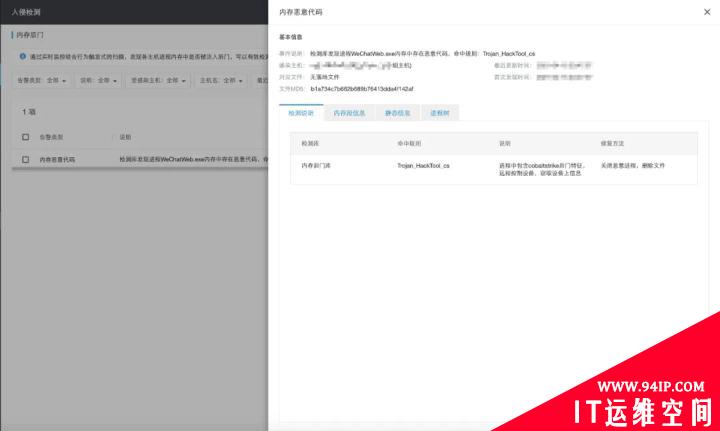720x431 pixels.
Task: Switch to the 检测说明 tab
Action: pyautogui.click(x=301, y=113)
